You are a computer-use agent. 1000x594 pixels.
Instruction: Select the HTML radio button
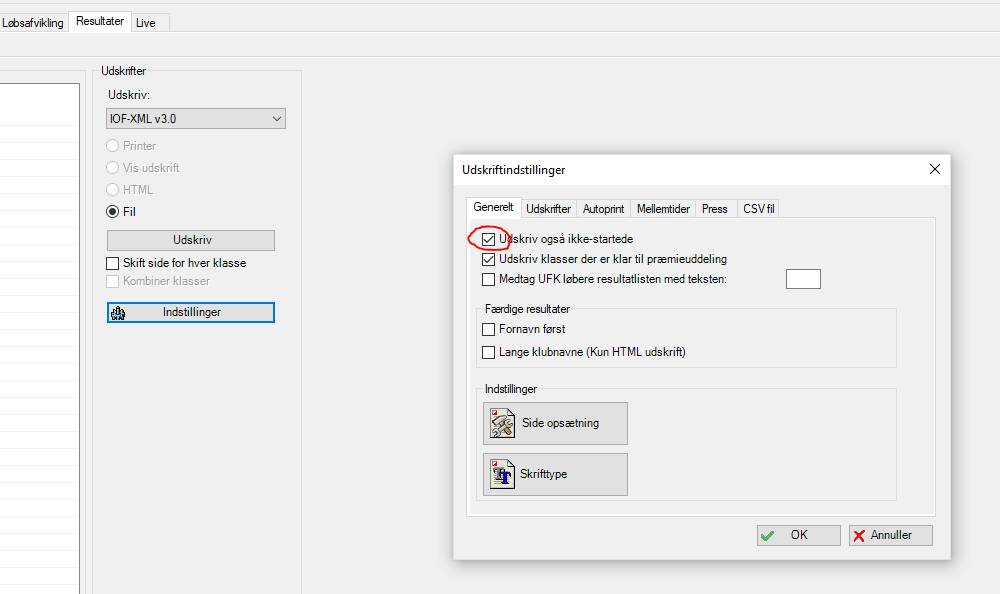[113, 189]
